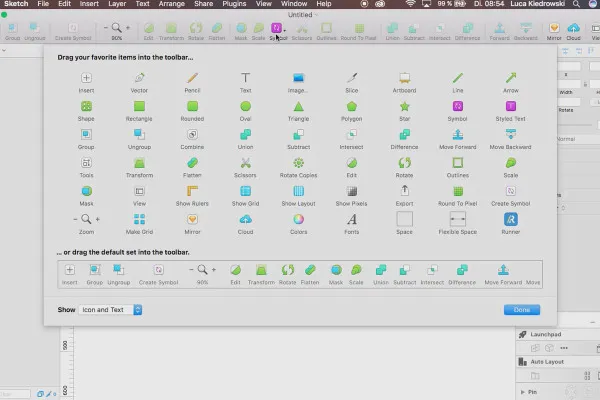Choose the Image icon in the palette
The width and height of the screenshot is (600, 400).
click(x=298, y=78)
